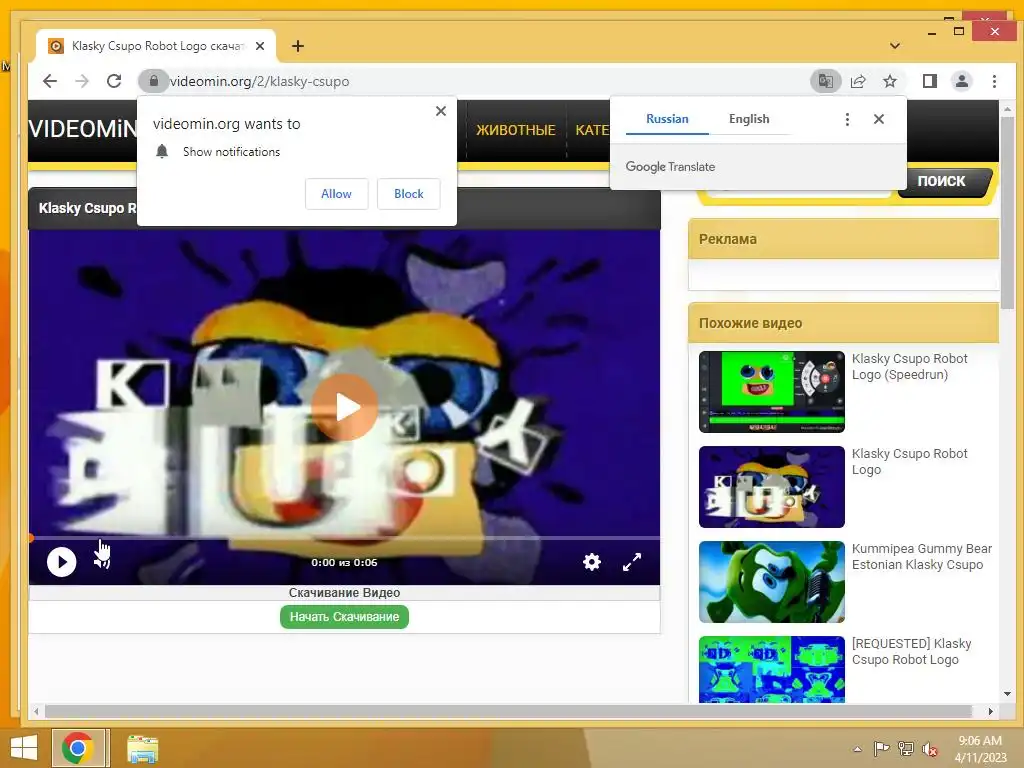Close the Klasky Csupo browser tab
This screenshot has height=768, width=1024.
click(x=260, y=46)
